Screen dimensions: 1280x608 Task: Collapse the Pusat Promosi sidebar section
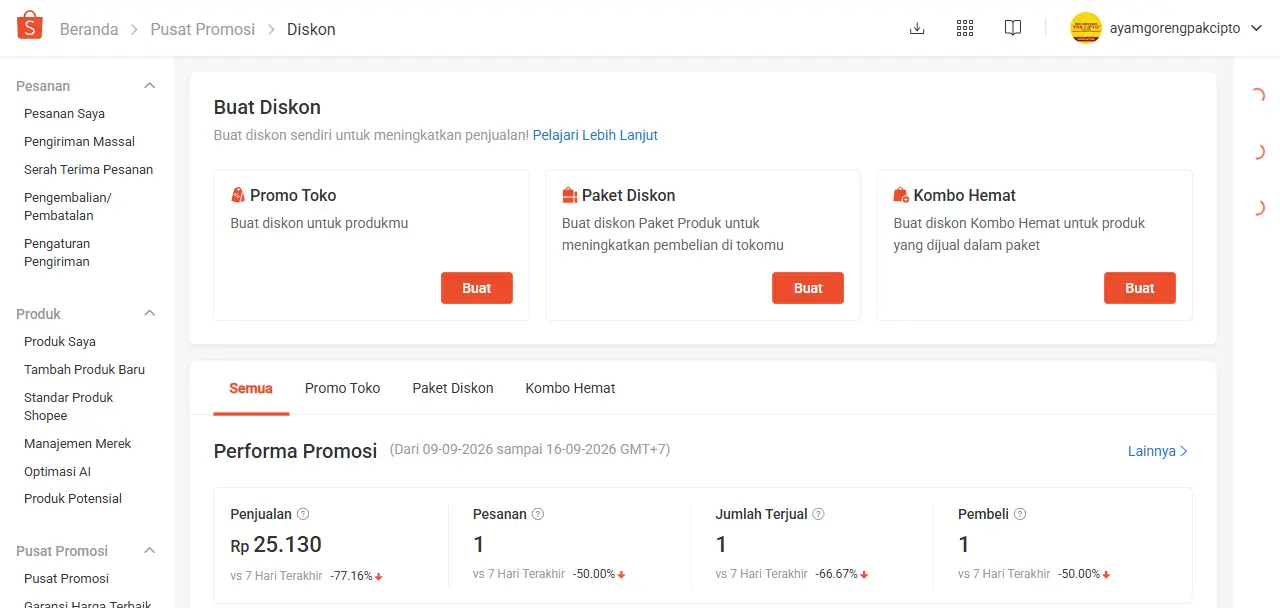(x=150, y=551)
